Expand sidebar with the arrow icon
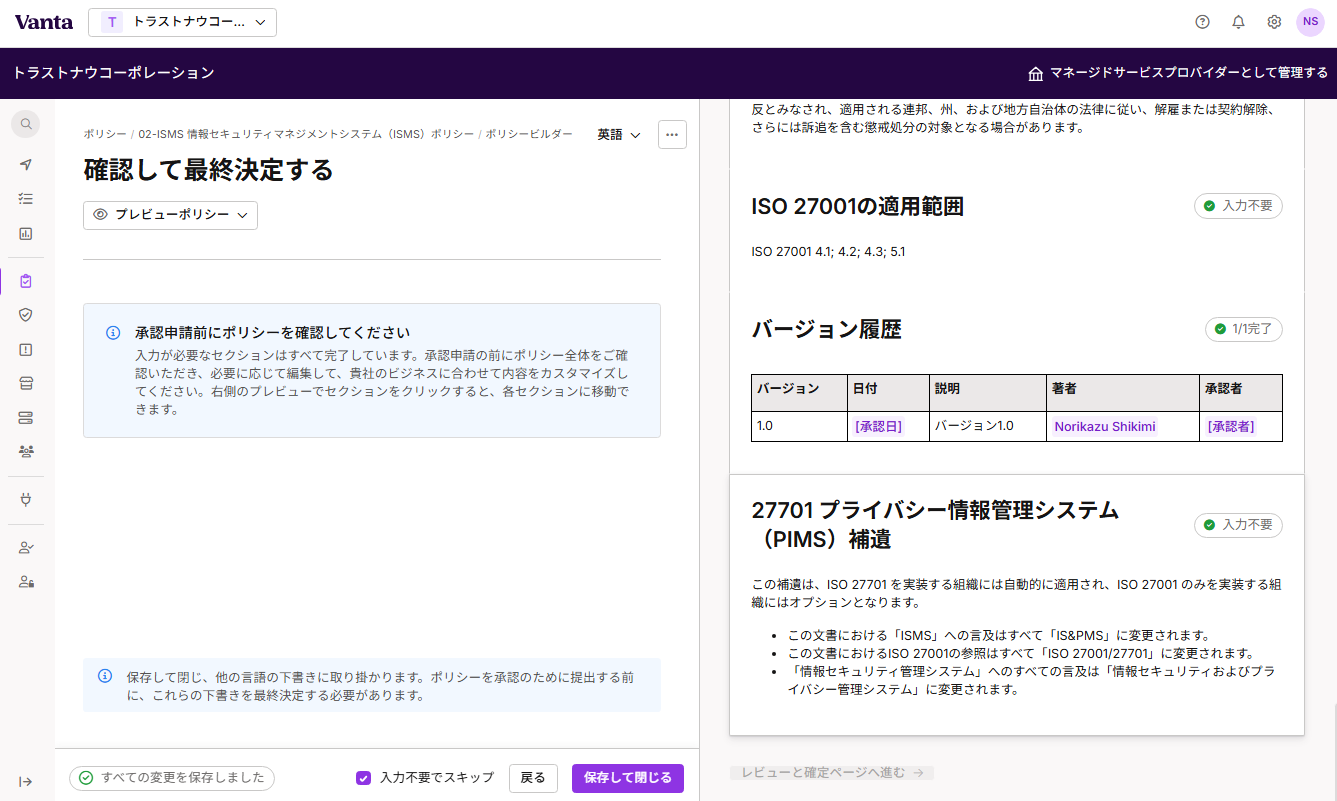1337x801 pixels. click(x=26, y=782)
